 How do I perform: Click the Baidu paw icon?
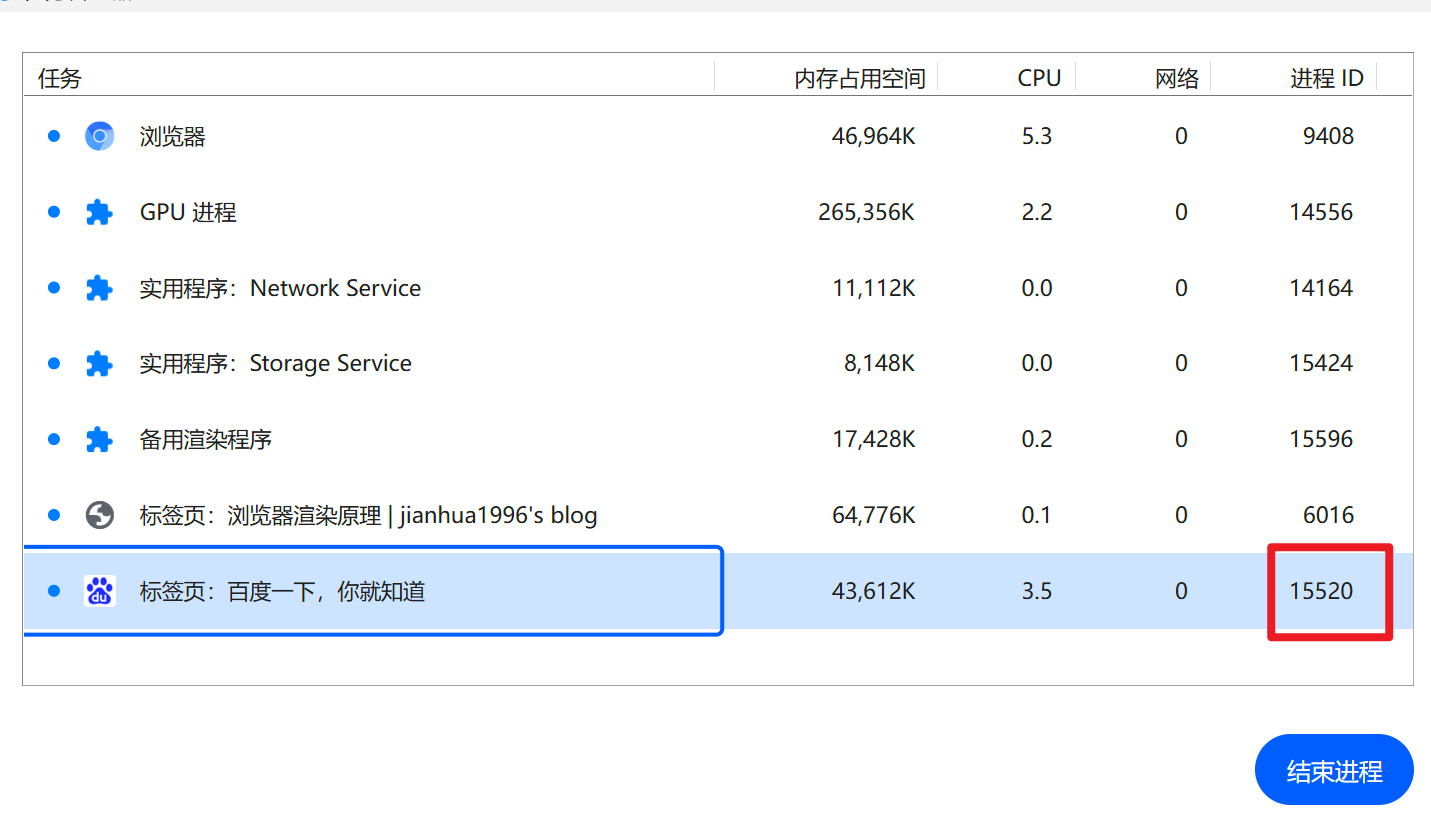[99, 591]
